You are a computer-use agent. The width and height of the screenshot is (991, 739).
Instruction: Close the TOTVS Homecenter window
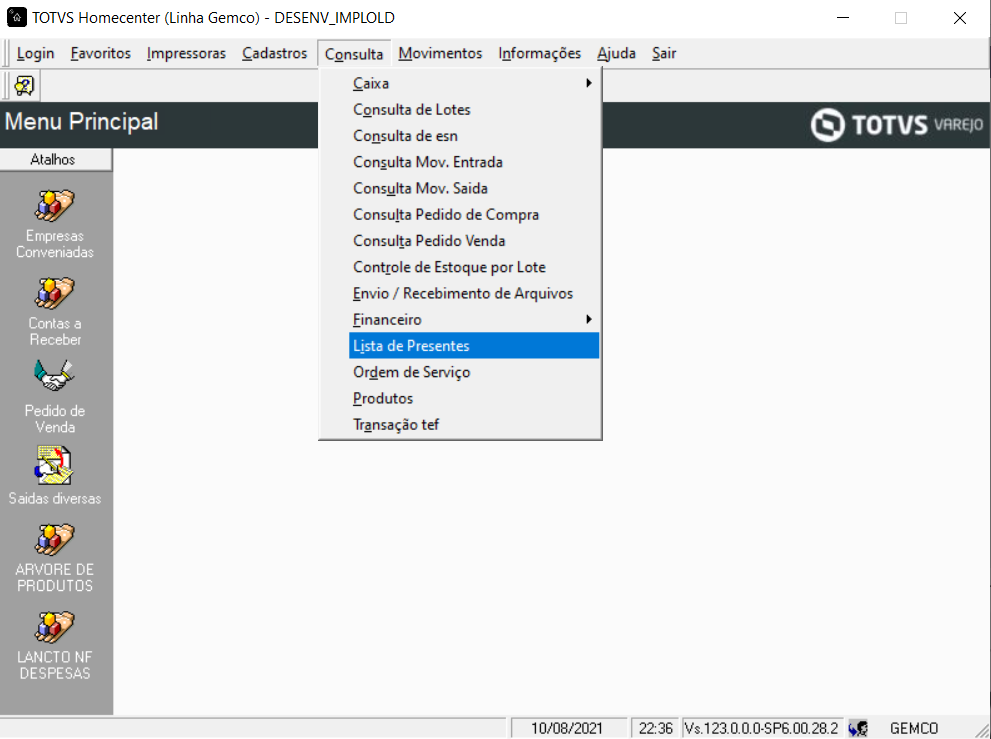[x=960, y=18]
